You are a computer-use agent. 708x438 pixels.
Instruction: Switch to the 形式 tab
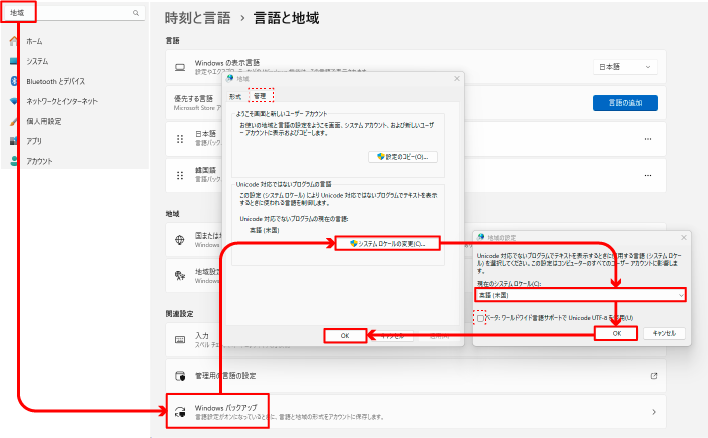click(x=235, y=95)
